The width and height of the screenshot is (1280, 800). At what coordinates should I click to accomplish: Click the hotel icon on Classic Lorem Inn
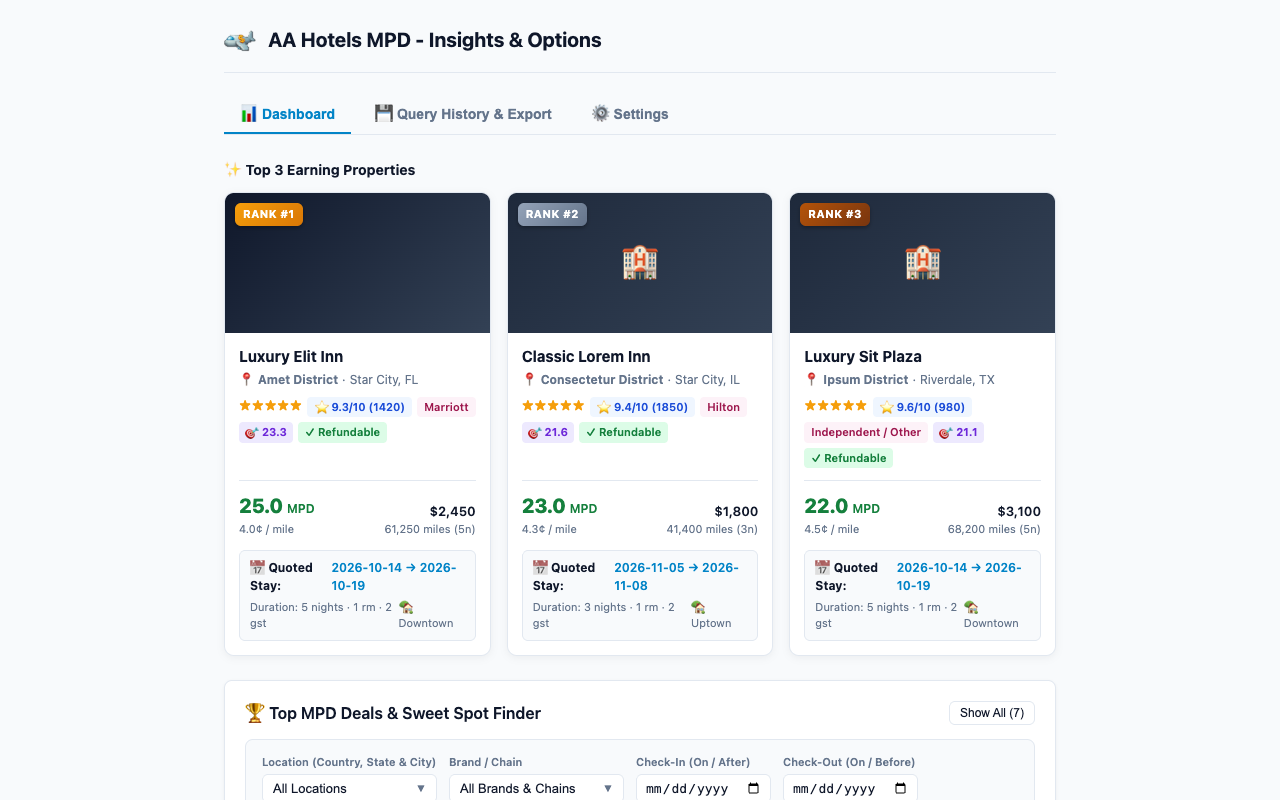pyautogui.click(x=640, y=263)
